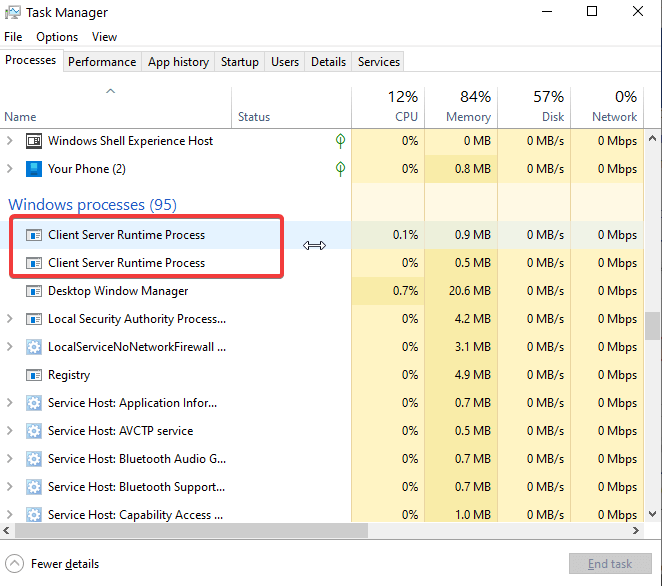This screenshot has width=662, height=586.
Task: Click the End task button
Action: click(610, 564)
